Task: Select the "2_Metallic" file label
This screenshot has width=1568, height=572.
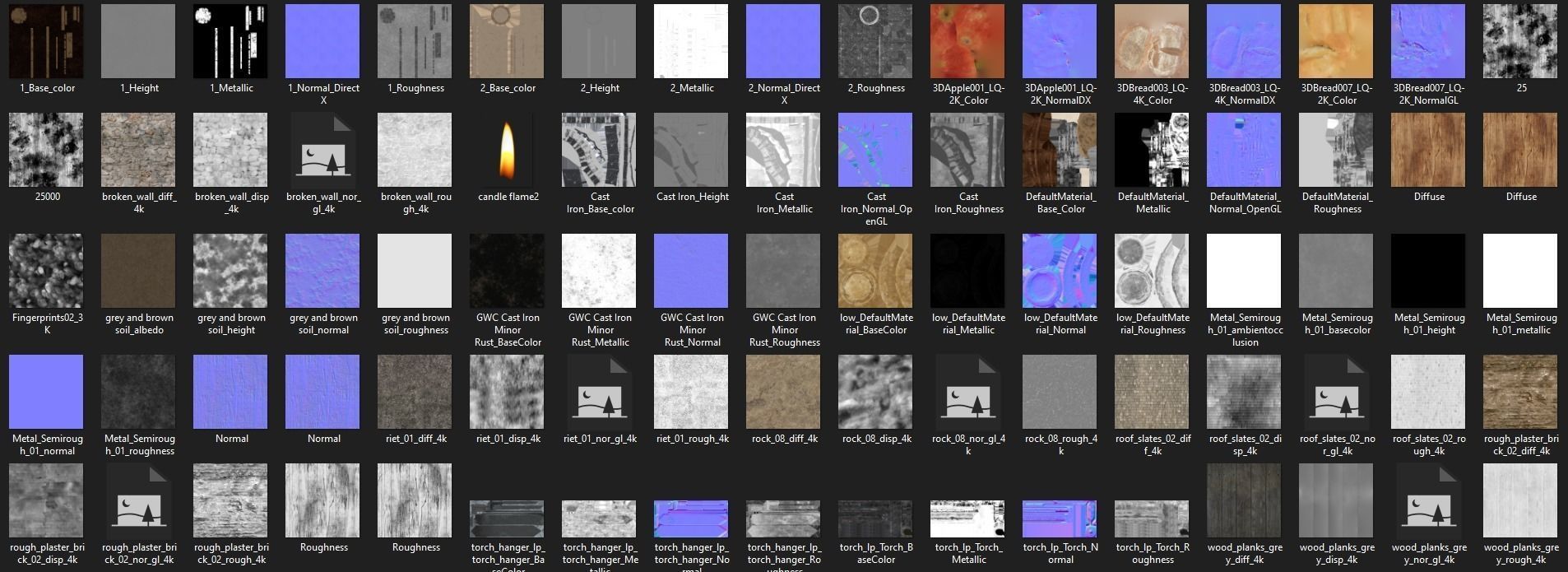Action: pos(692,88)
